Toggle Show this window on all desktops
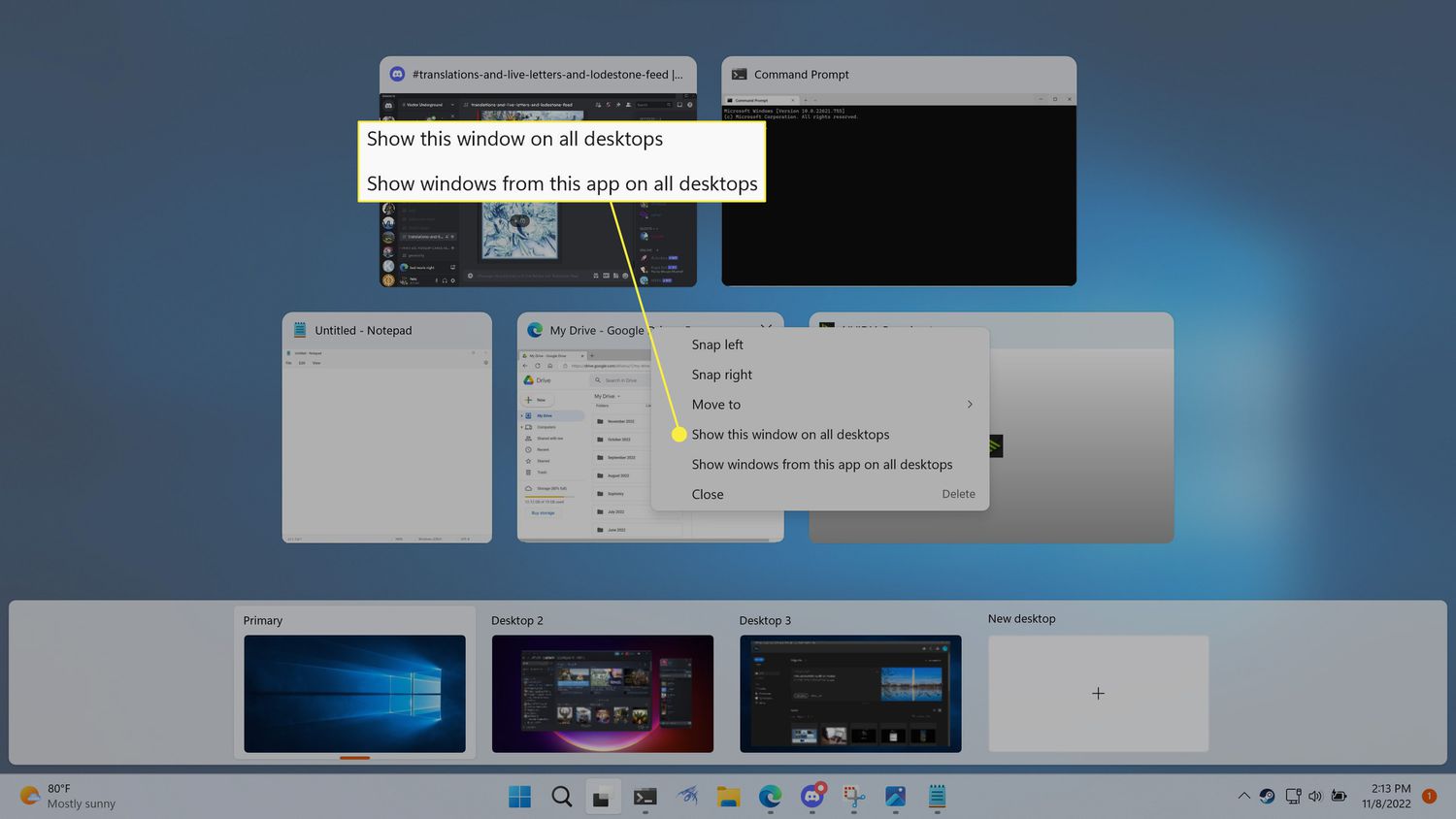 tap(790, 435)
